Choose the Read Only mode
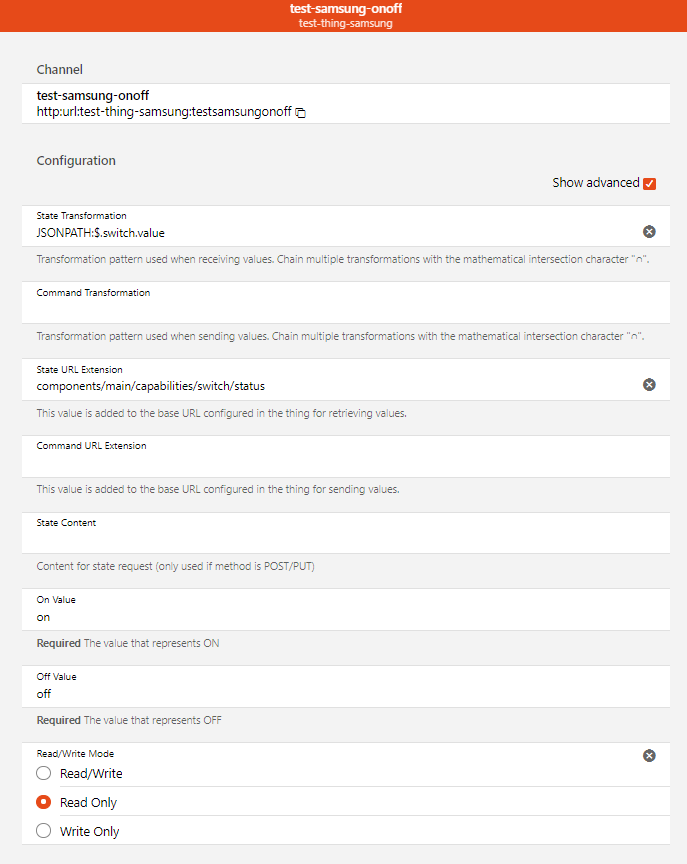Screen dimensions: 687x864 click(44, 802)
